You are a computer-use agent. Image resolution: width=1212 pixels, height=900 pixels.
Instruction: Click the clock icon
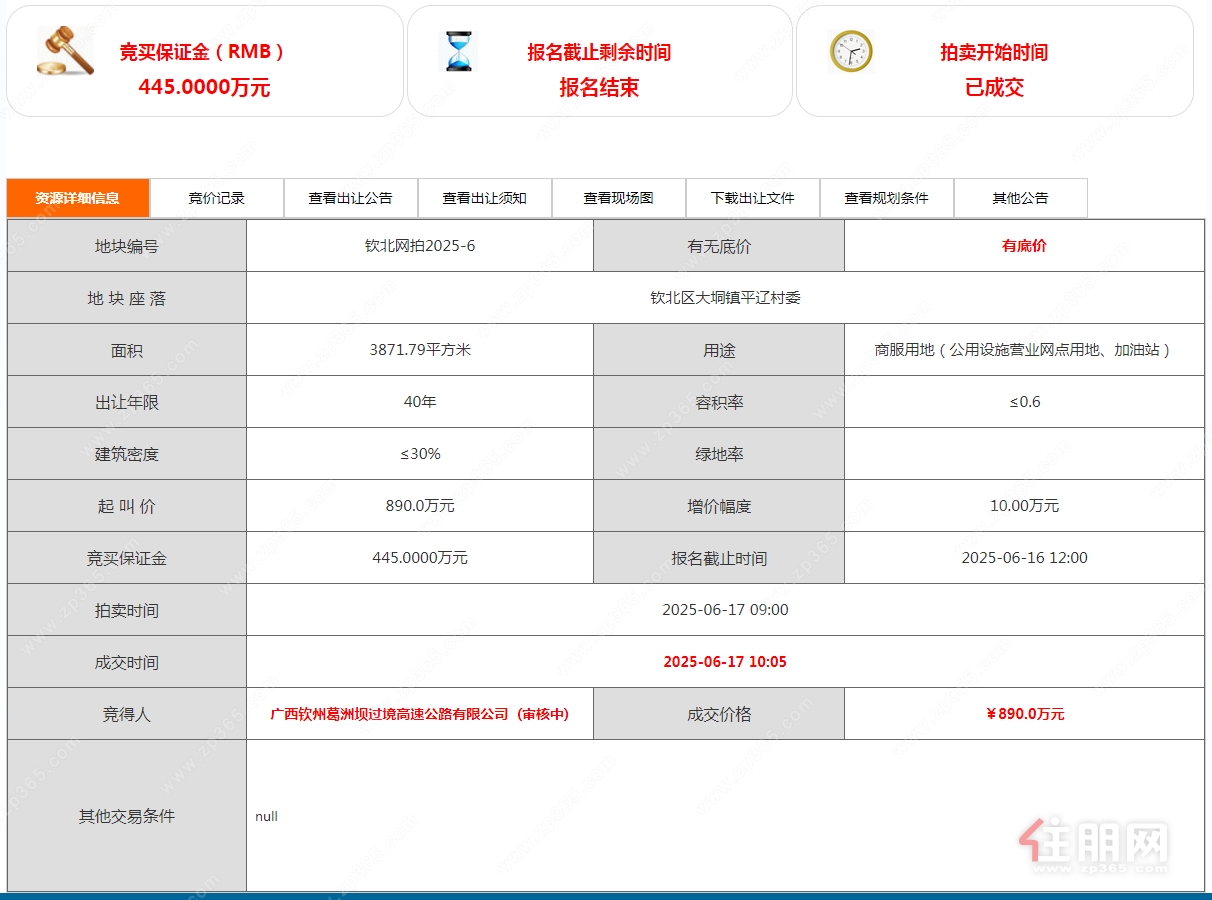[851, 51]
